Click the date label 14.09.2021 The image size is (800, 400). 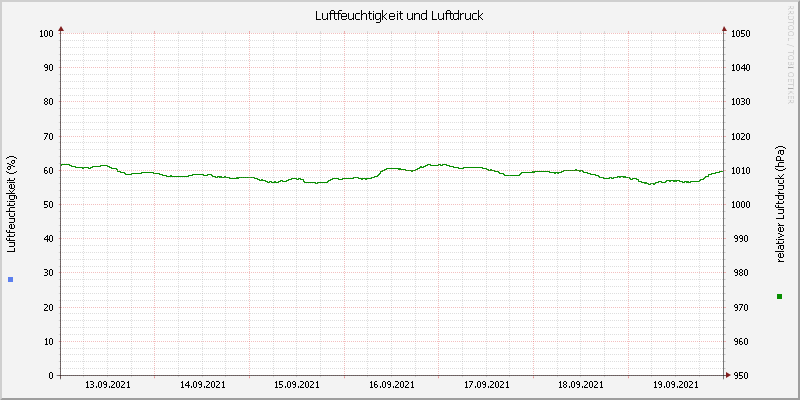[203, 385]
